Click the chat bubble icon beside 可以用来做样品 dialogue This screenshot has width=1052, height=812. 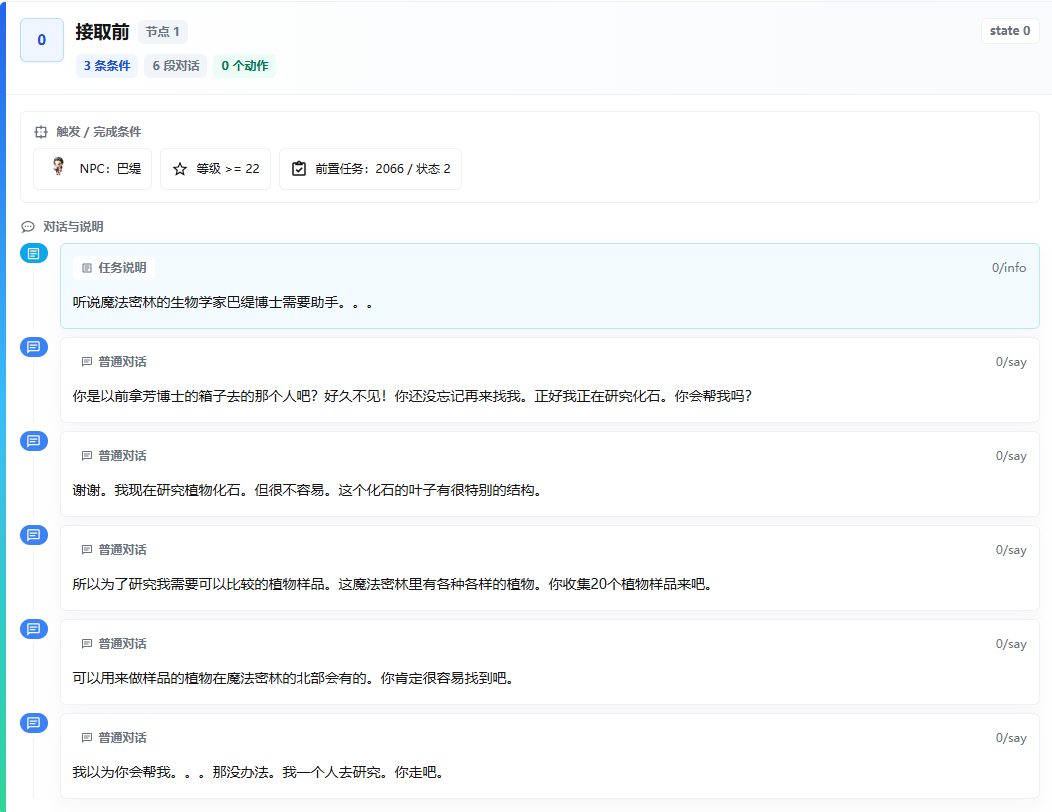(34, 629)
